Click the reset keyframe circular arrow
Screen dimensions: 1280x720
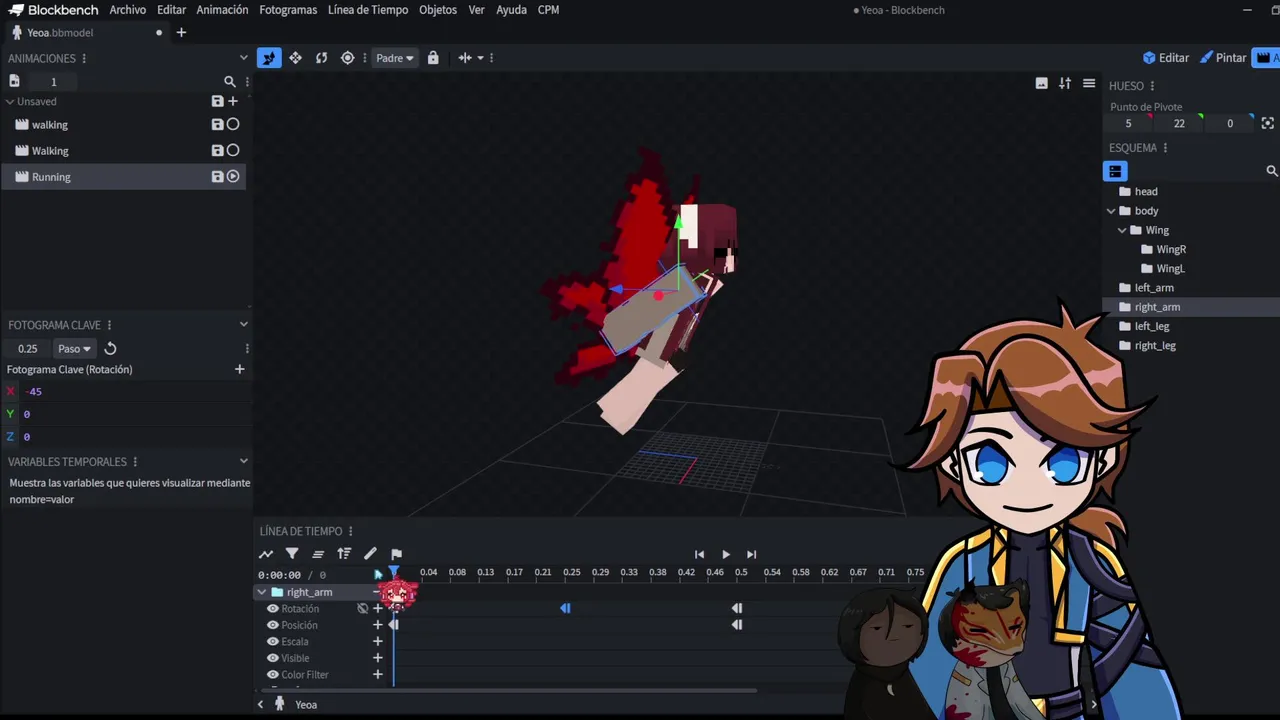pos(110,349)
